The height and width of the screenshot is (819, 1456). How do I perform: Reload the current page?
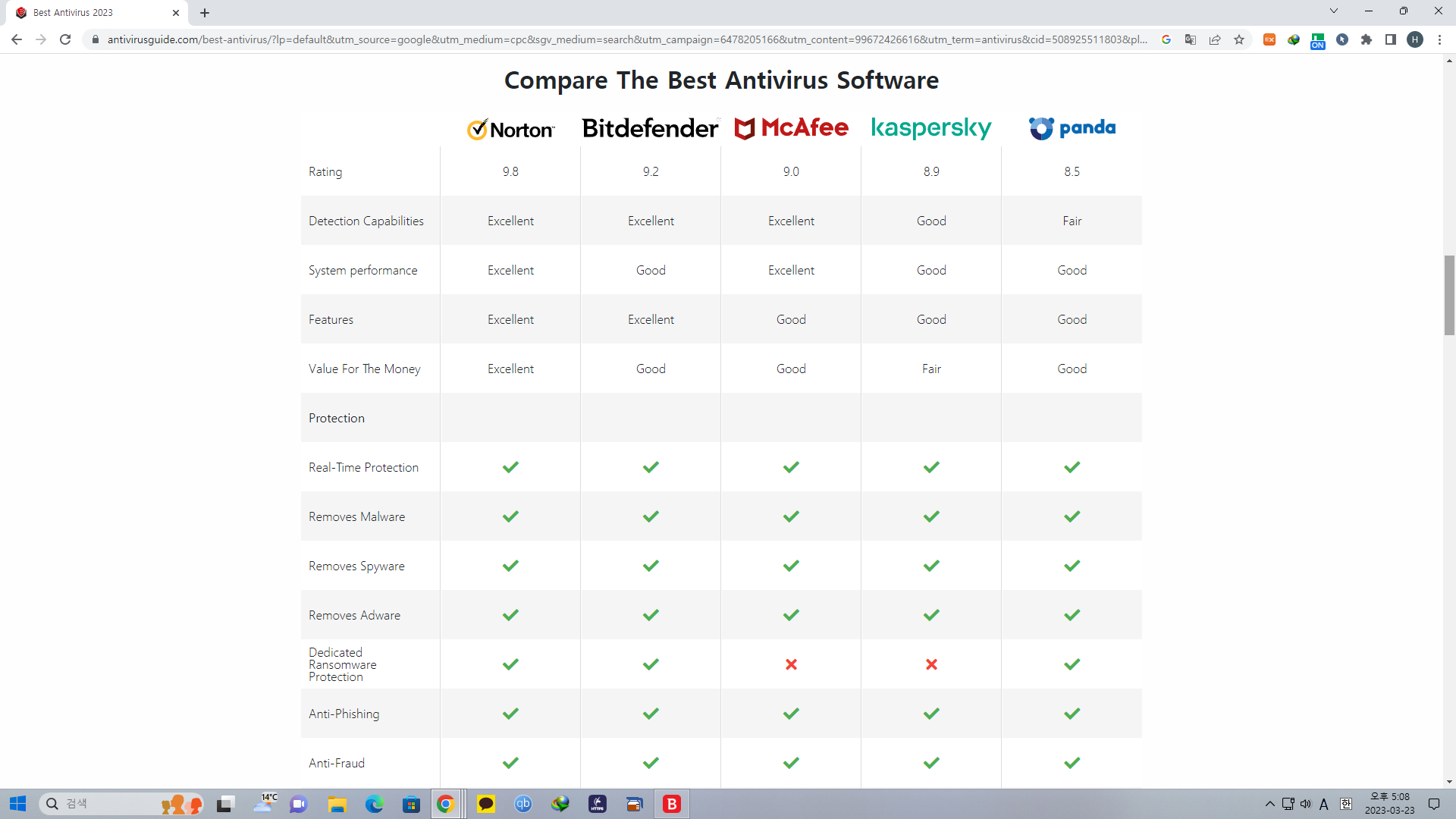(65, 39)
